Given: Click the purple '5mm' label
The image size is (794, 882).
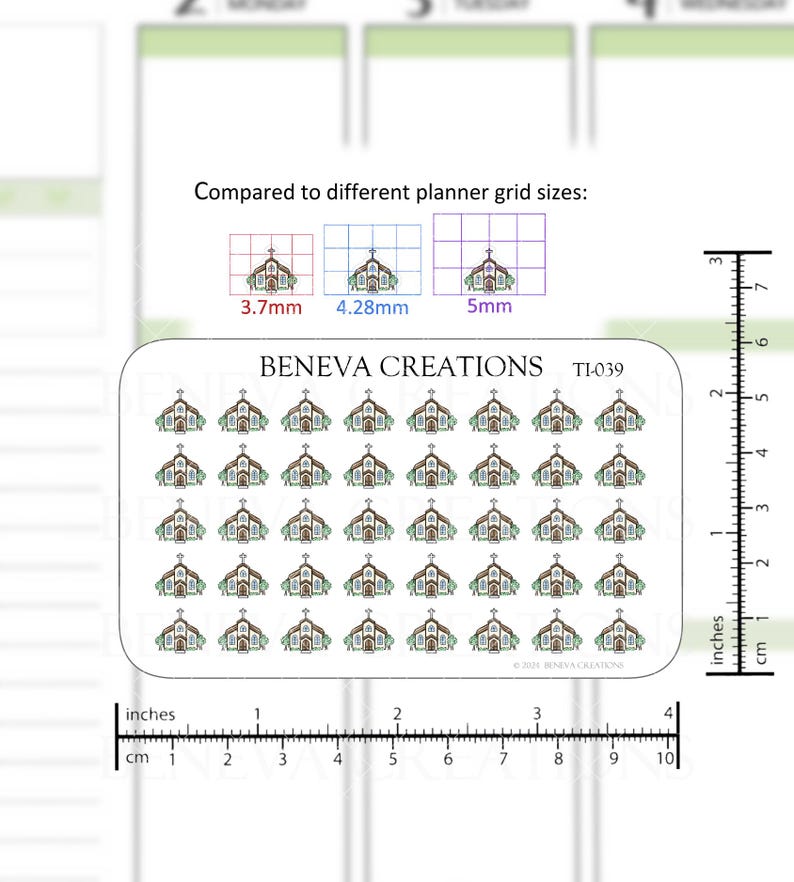Looking at the screenshot, I should point(489,305).
